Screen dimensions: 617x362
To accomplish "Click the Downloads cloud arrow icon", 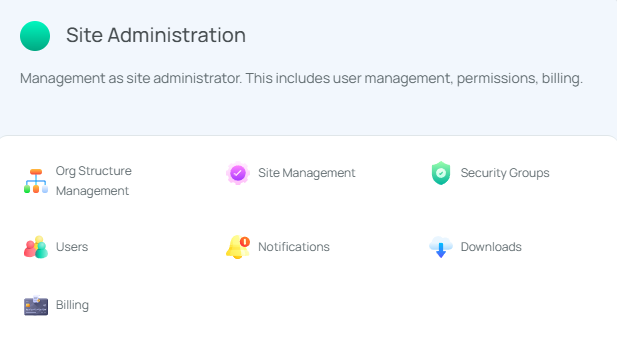I will click(x=441, y=247).
